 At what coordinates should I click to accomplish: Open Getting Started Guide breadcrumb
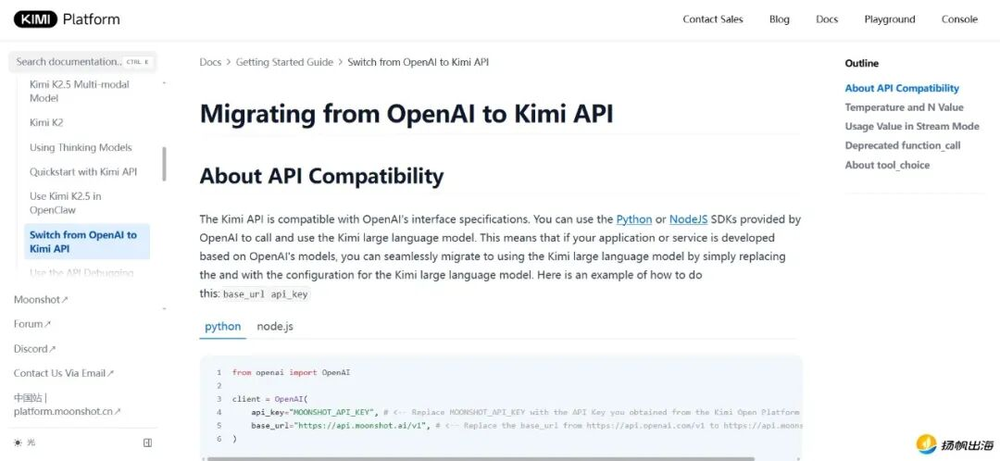tap(284, 62)
